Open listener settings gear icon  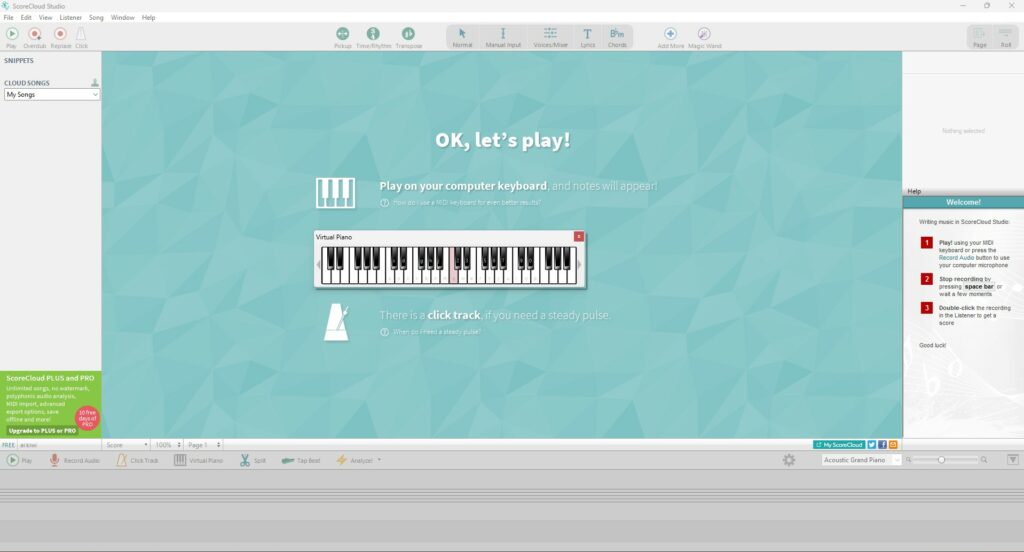tap(789, 460)
